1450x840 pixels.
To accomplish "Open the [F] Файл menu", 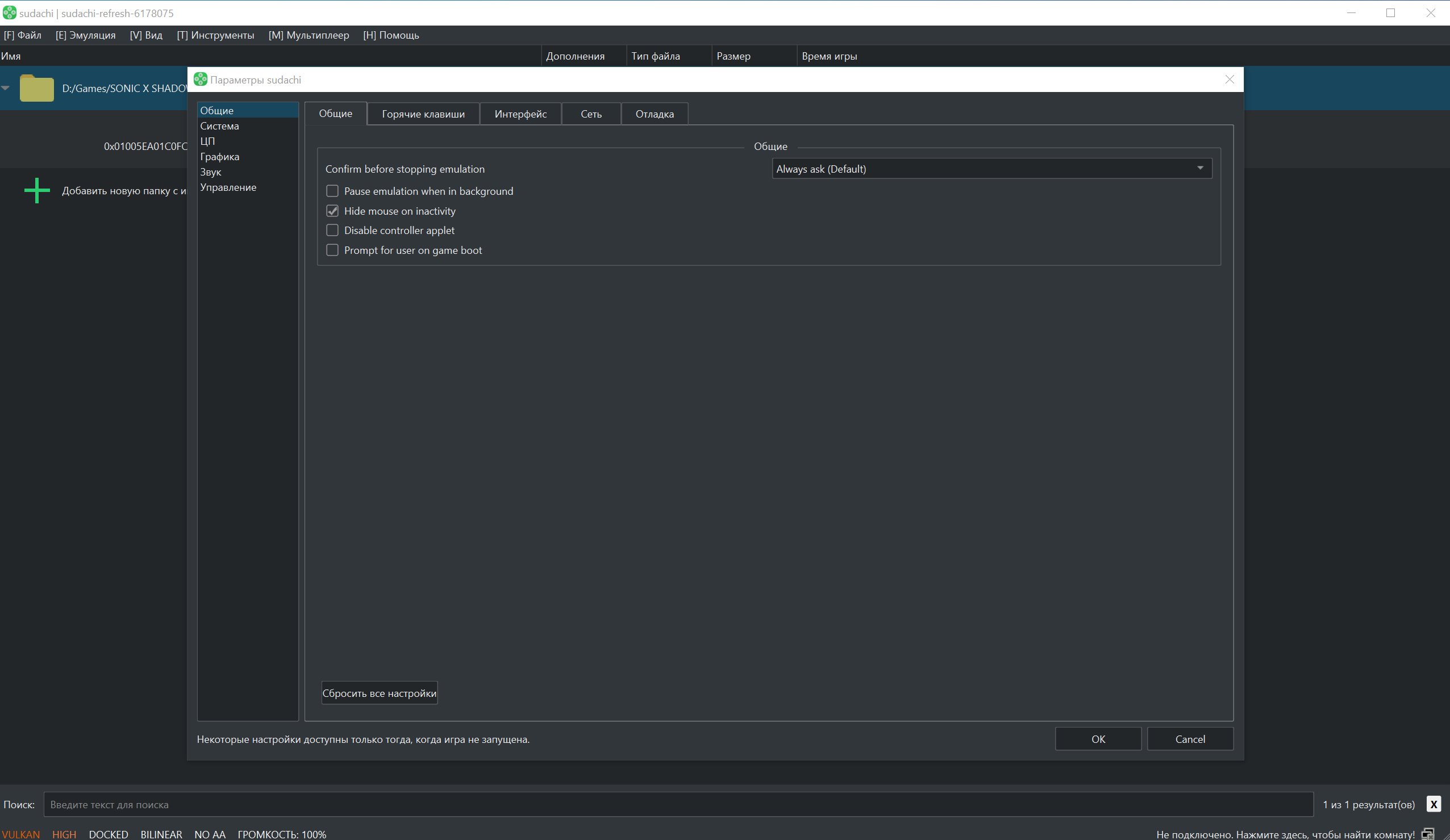I will click(22, 35).
